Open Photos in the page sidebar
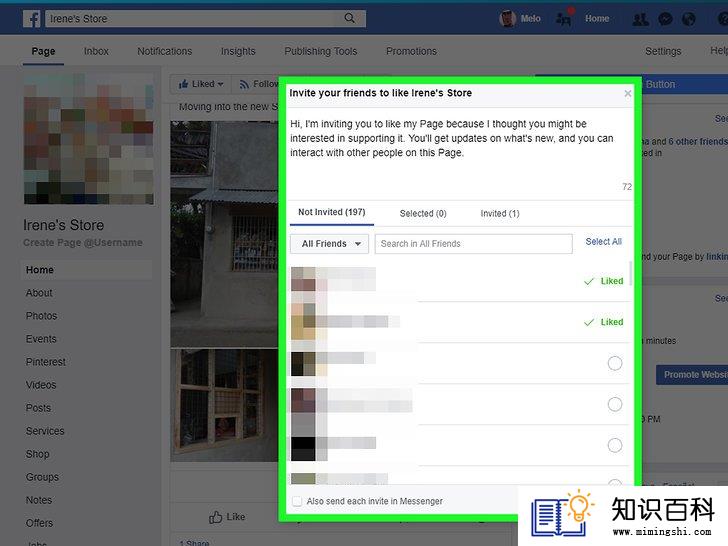 [41, 316]
